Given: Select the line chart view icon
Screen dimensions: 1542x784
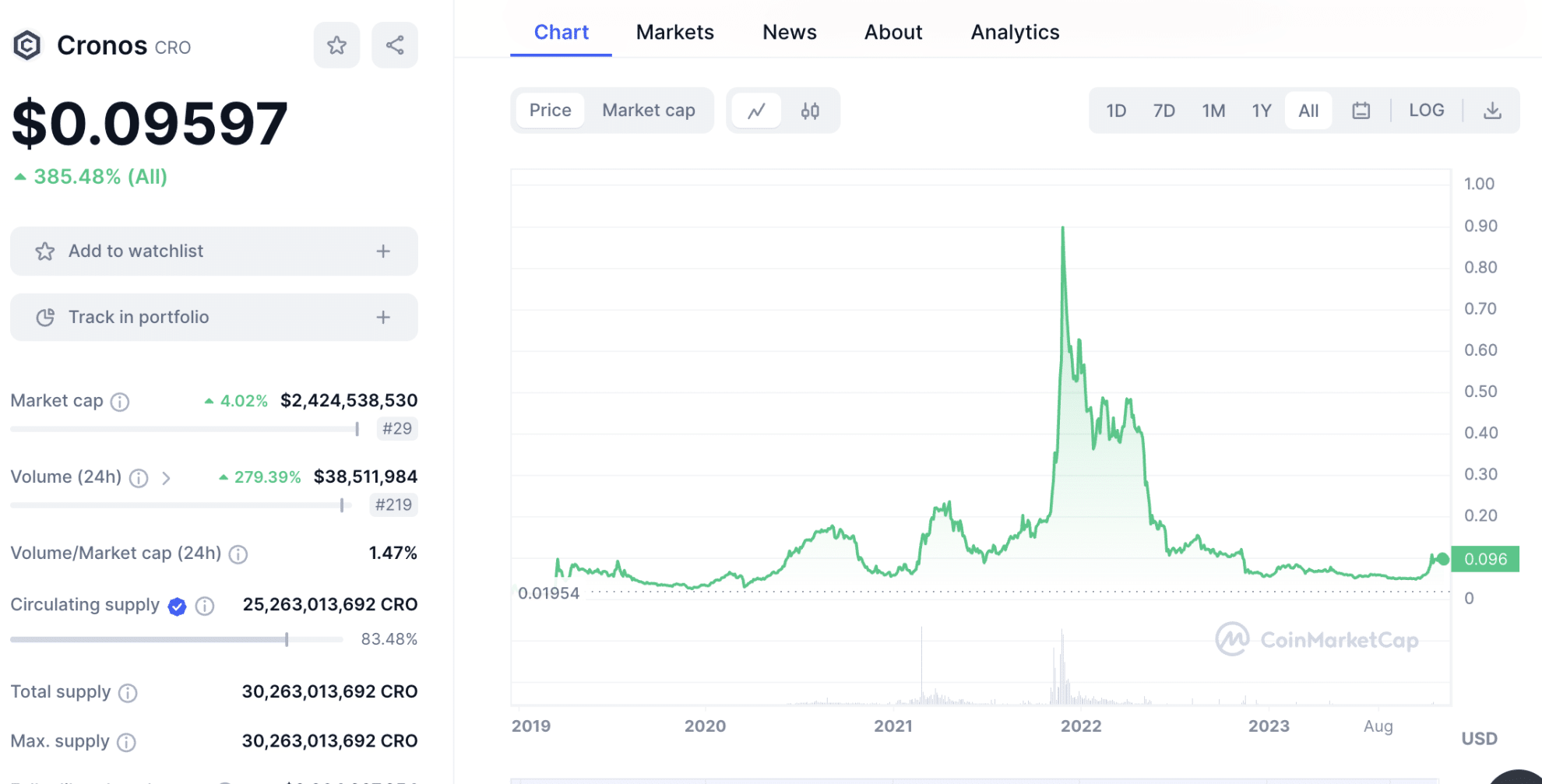Looking at the screenshot, I should [x=756, y=111].
